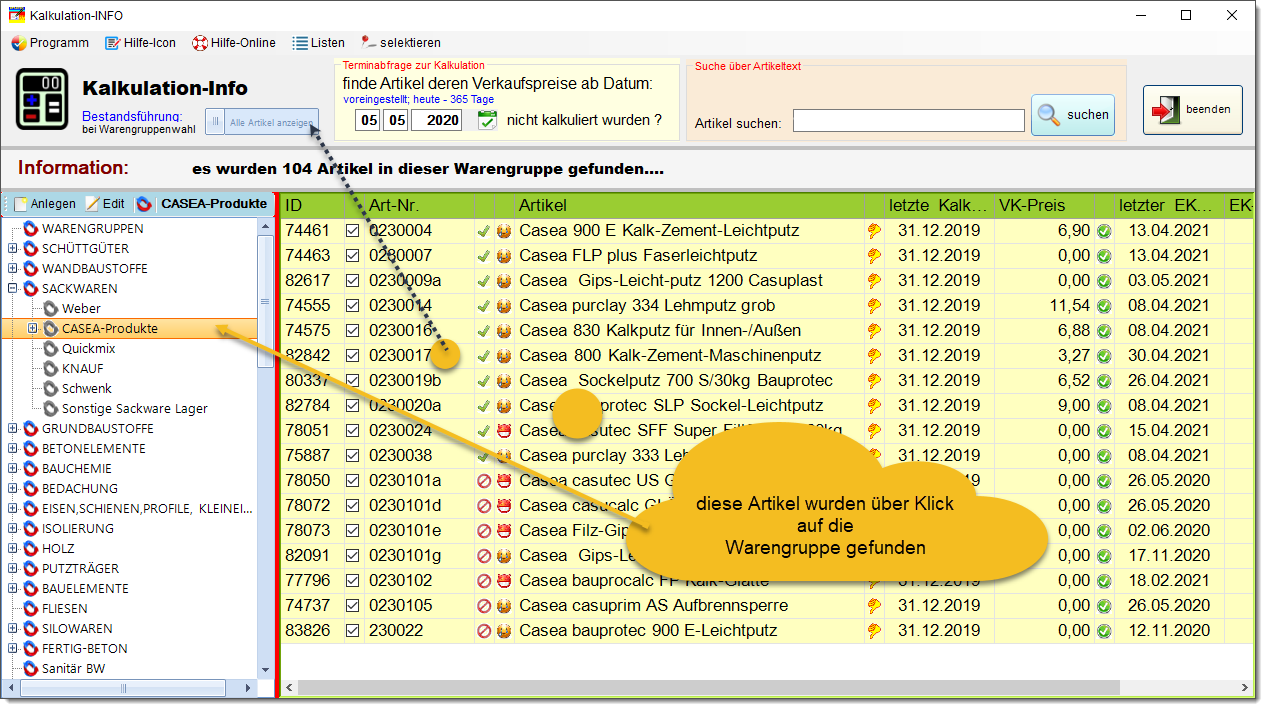Image resolution: width=1266 pixels, height=709 pixels.
Task: Collapse the SACKWAREN tree node
Action: [x=13, y=289]
